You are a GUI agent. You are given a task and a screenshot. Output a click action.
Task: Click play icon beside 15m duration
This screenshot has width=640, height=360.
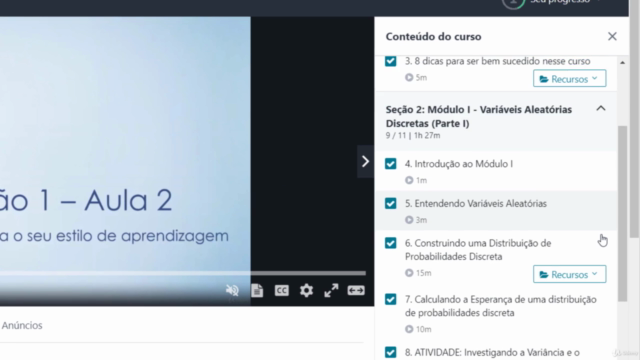point(409,273)
